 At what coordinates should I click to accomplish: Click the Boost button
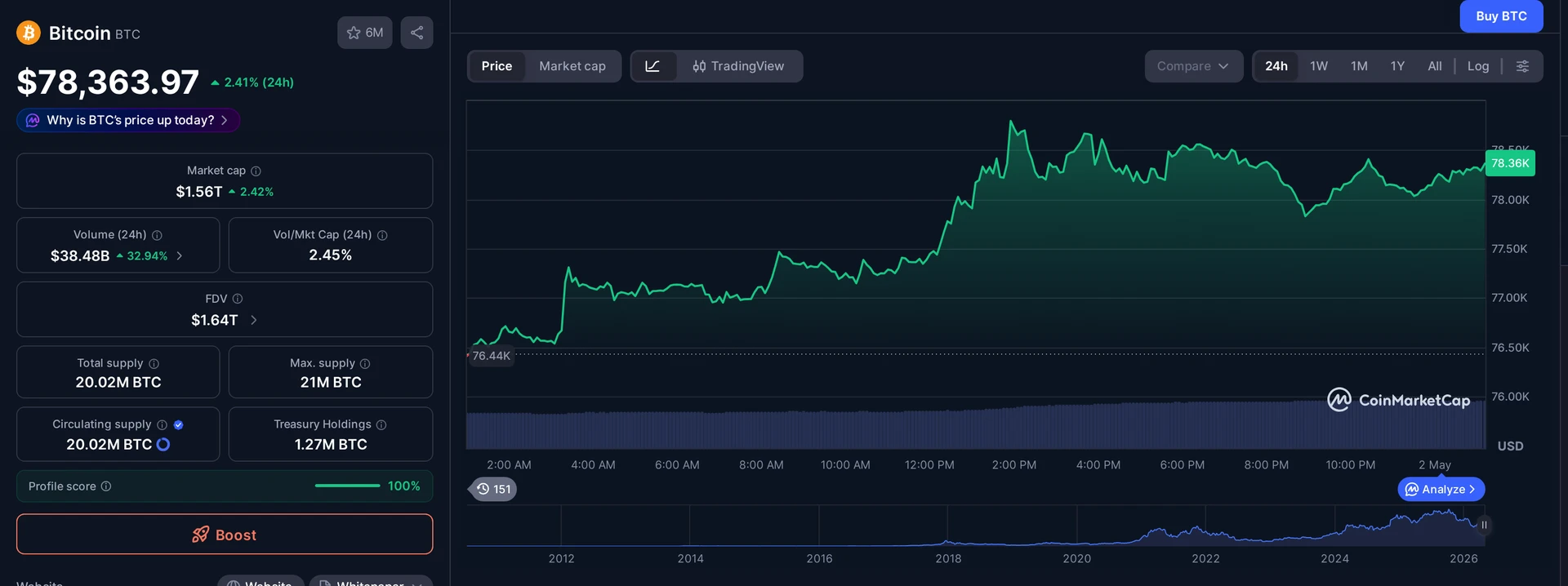pyautogui.click(x=225, y=535)
